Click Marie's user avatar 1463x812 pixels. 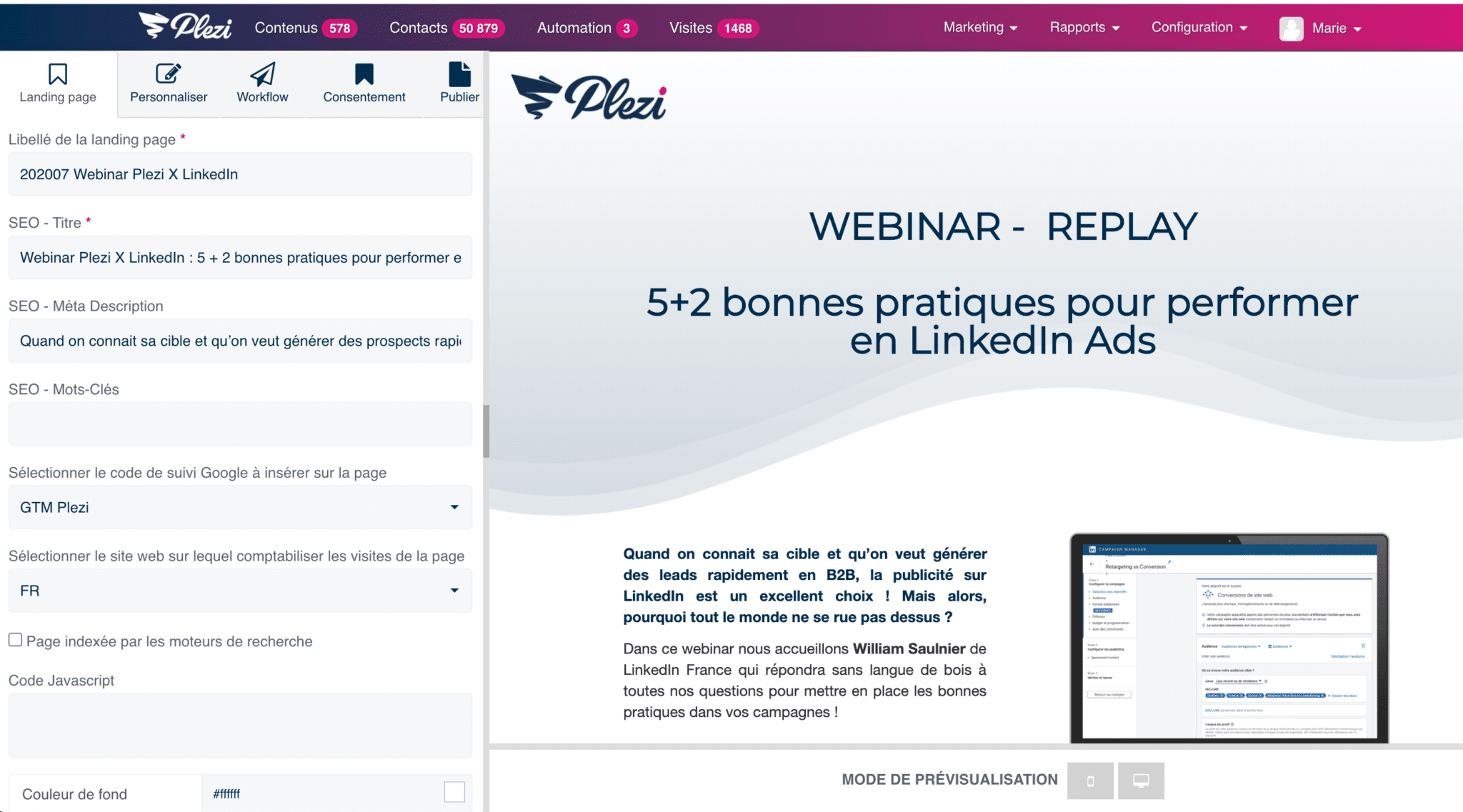1291,29
